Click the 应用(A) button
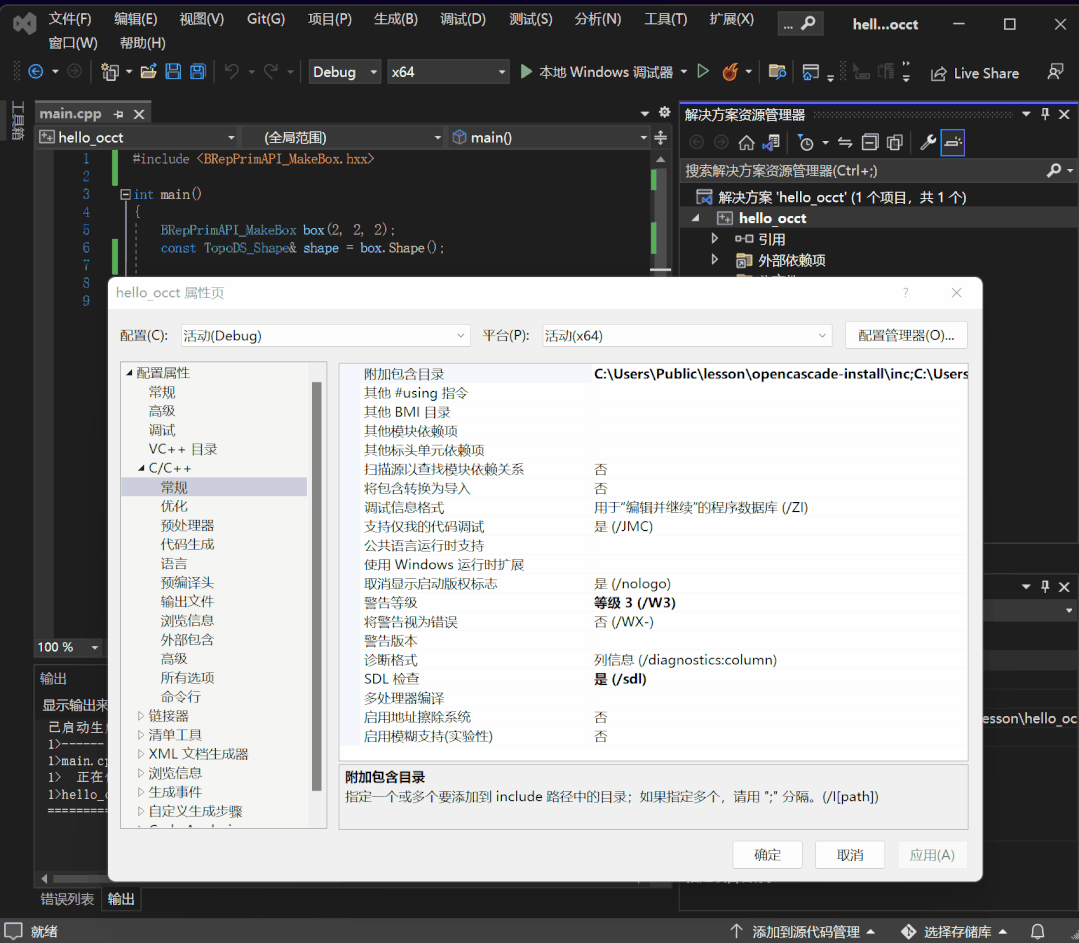Viewport: 1079px width, 943px height. 931,854
